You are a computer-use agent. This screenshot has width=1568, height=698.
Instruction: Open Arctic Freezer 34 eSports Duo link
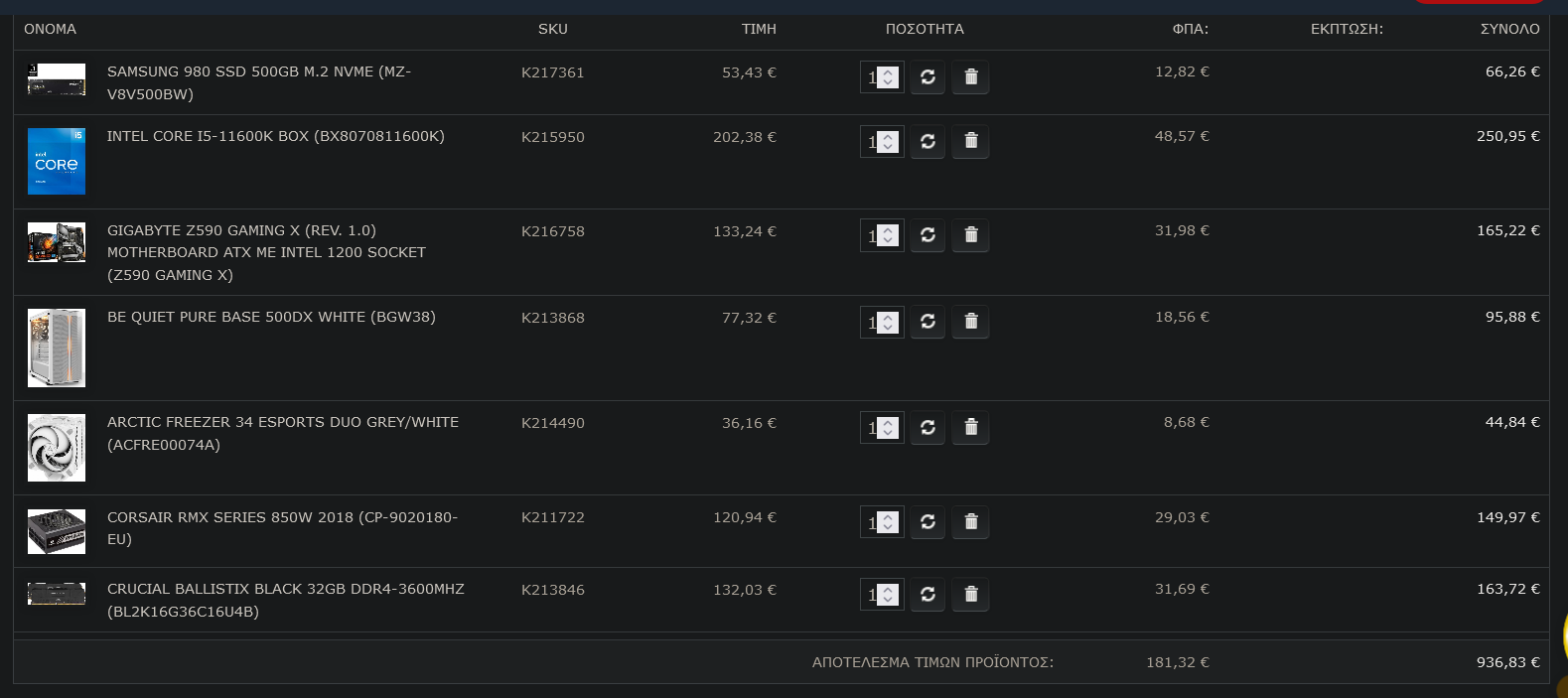283,433
